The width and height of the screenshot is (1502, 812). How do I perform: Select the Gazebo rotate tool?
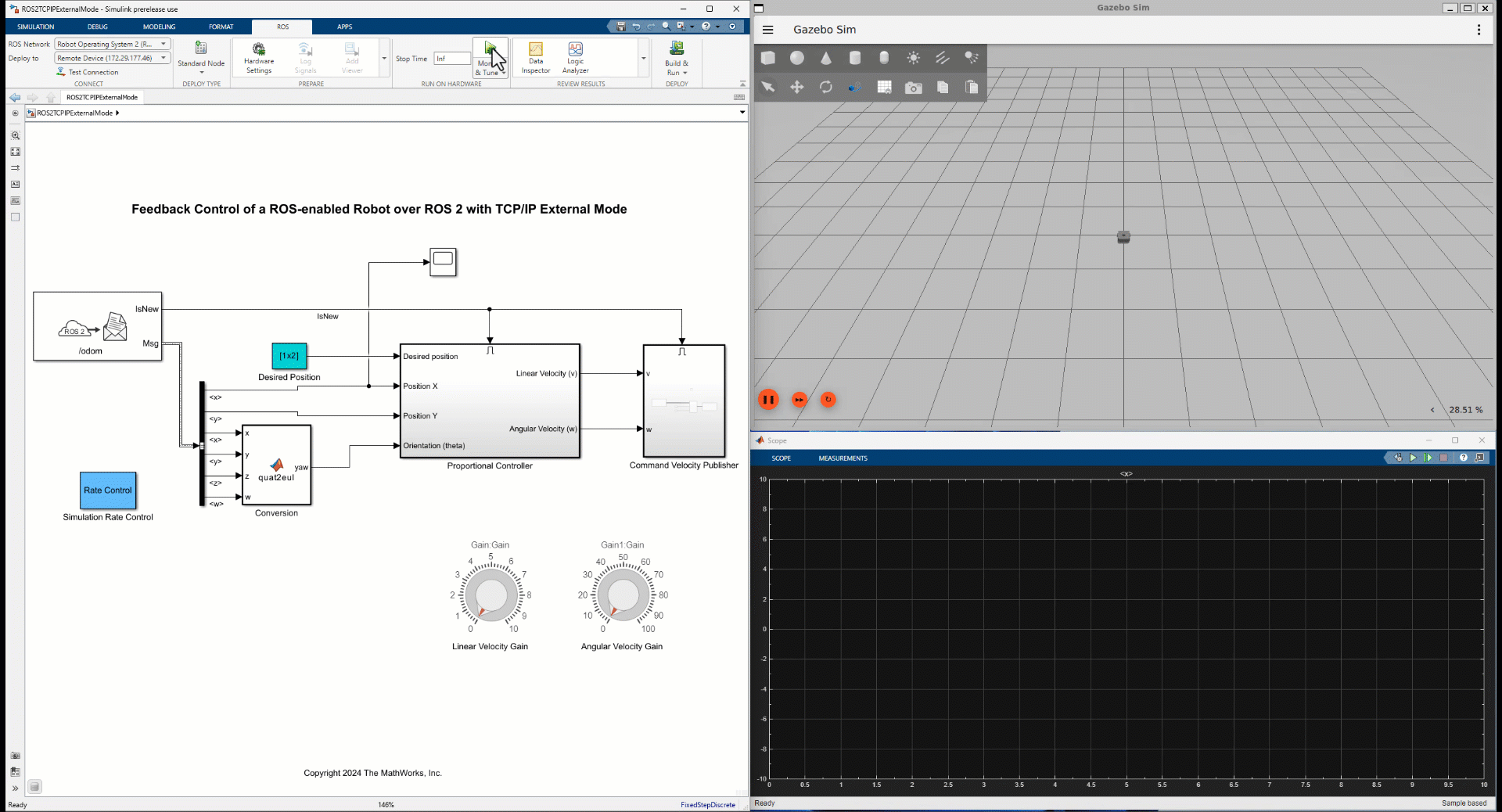tap(825, 88)
